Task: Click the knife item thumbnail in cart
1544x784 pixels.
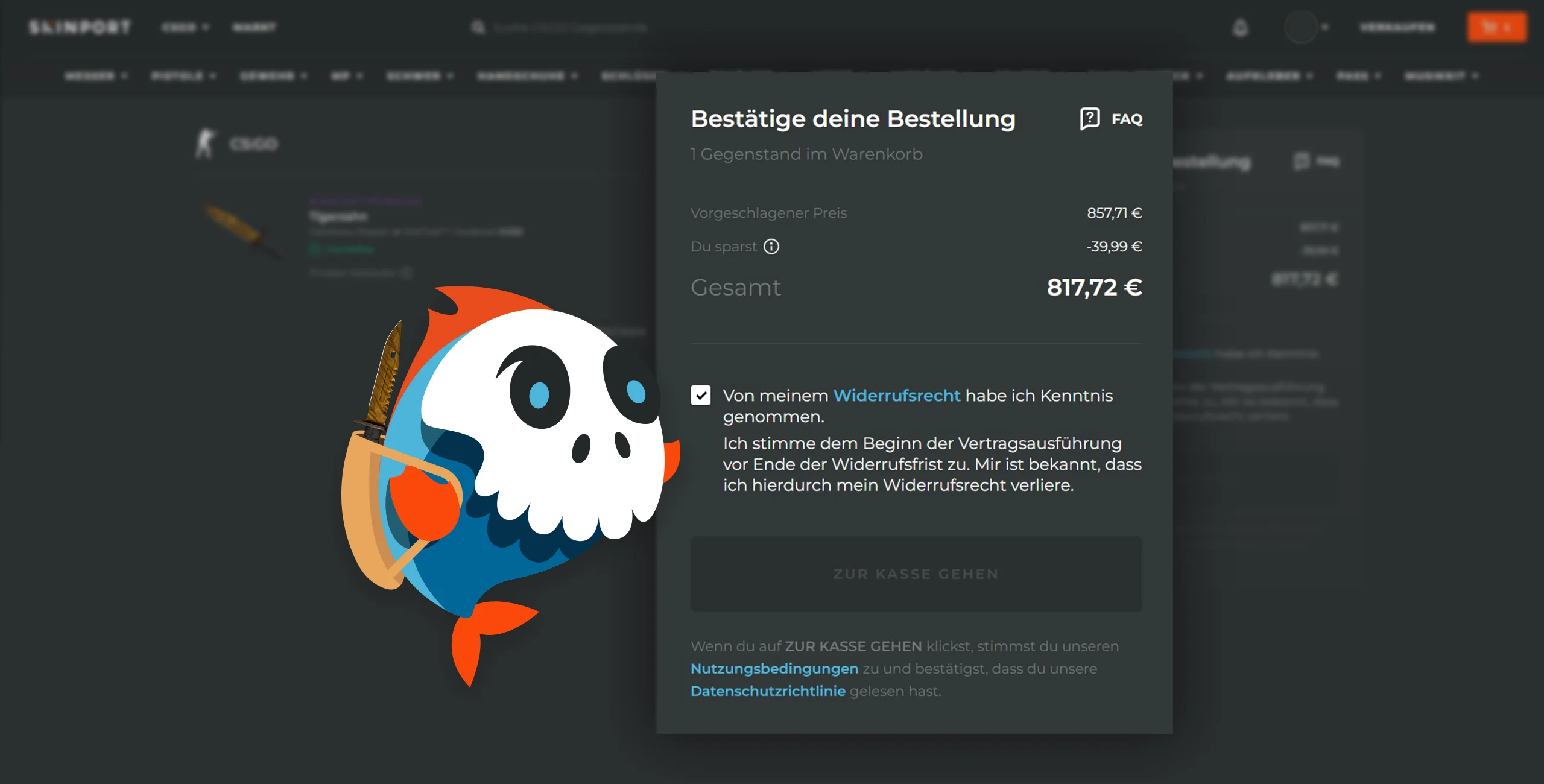Action: (242, 232)
